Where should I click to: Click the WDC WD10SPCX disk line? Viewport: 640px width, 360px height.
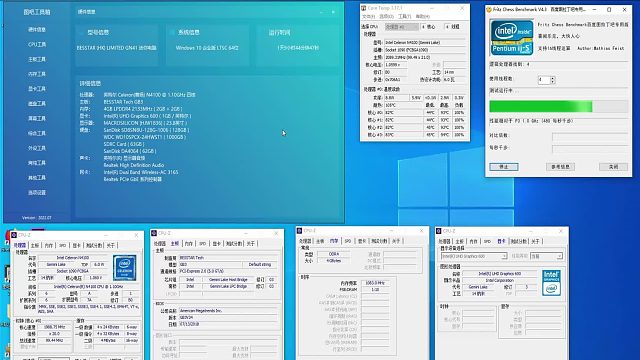point(144,137)
